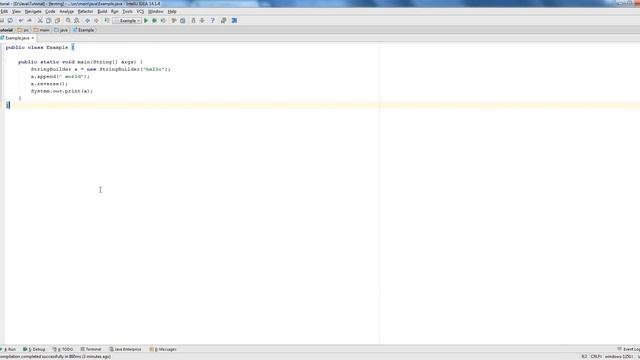Select the java breadcrumb folder
Image resolution: width=640 pixels, height=360 pixels.
click(x=61, y=30)
